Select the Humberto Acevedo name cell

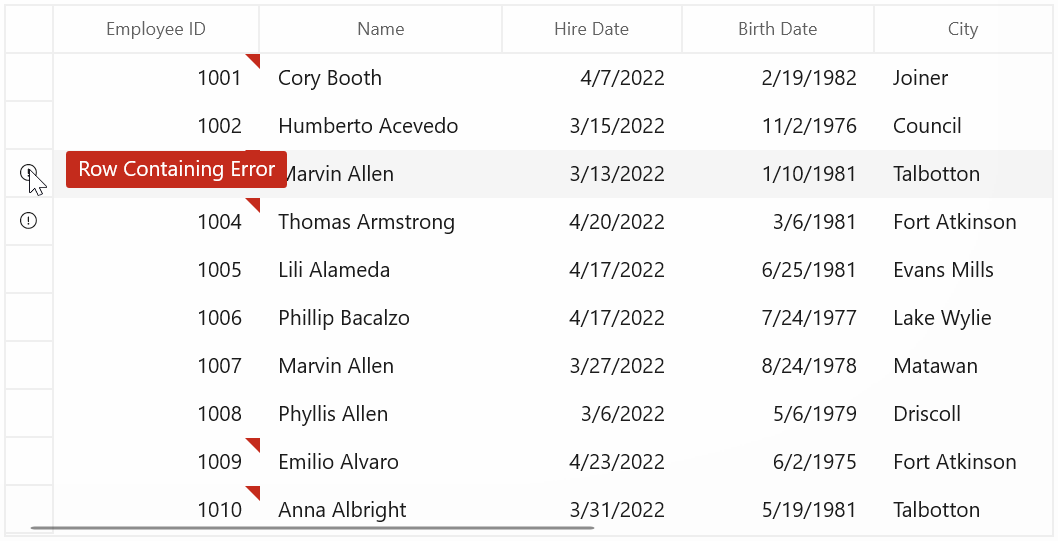381,125
